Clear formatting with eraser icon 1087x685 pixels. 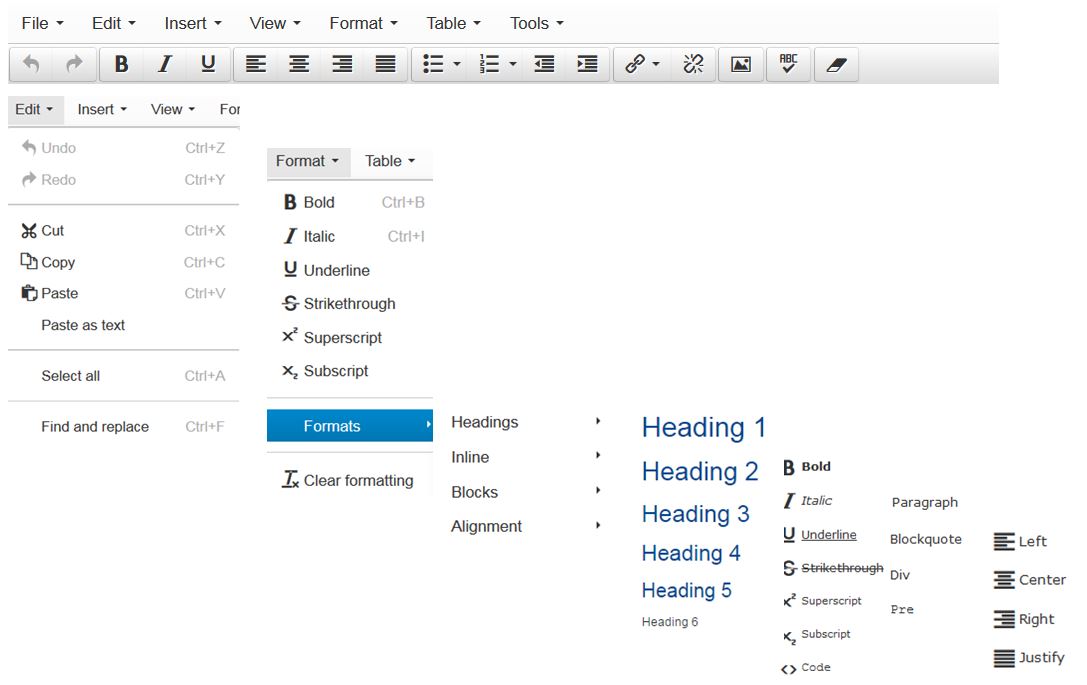click(x=836, y=64)
